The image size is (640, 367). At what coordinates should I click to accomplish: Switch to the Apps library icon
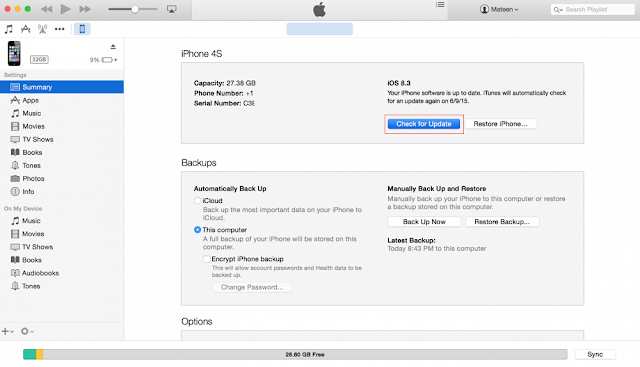pyautogui.click(x=25, y=29)
